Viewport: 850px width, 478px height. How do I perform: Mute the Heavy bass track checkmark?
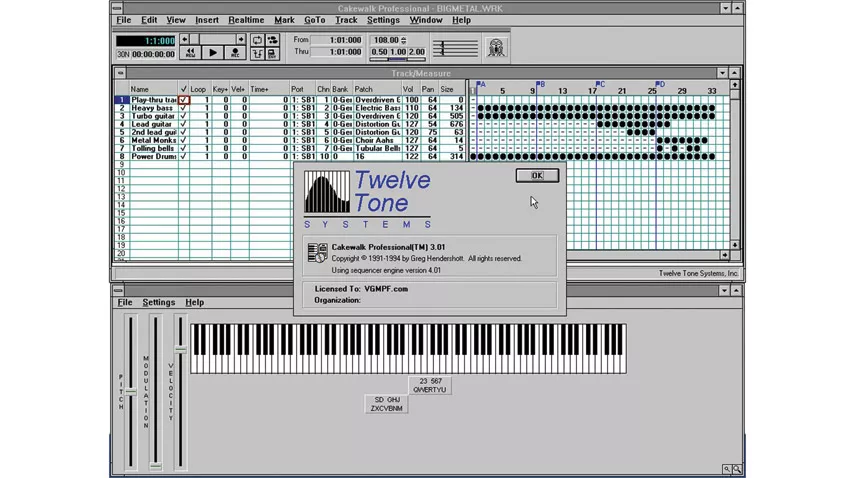tap(184, 108)
